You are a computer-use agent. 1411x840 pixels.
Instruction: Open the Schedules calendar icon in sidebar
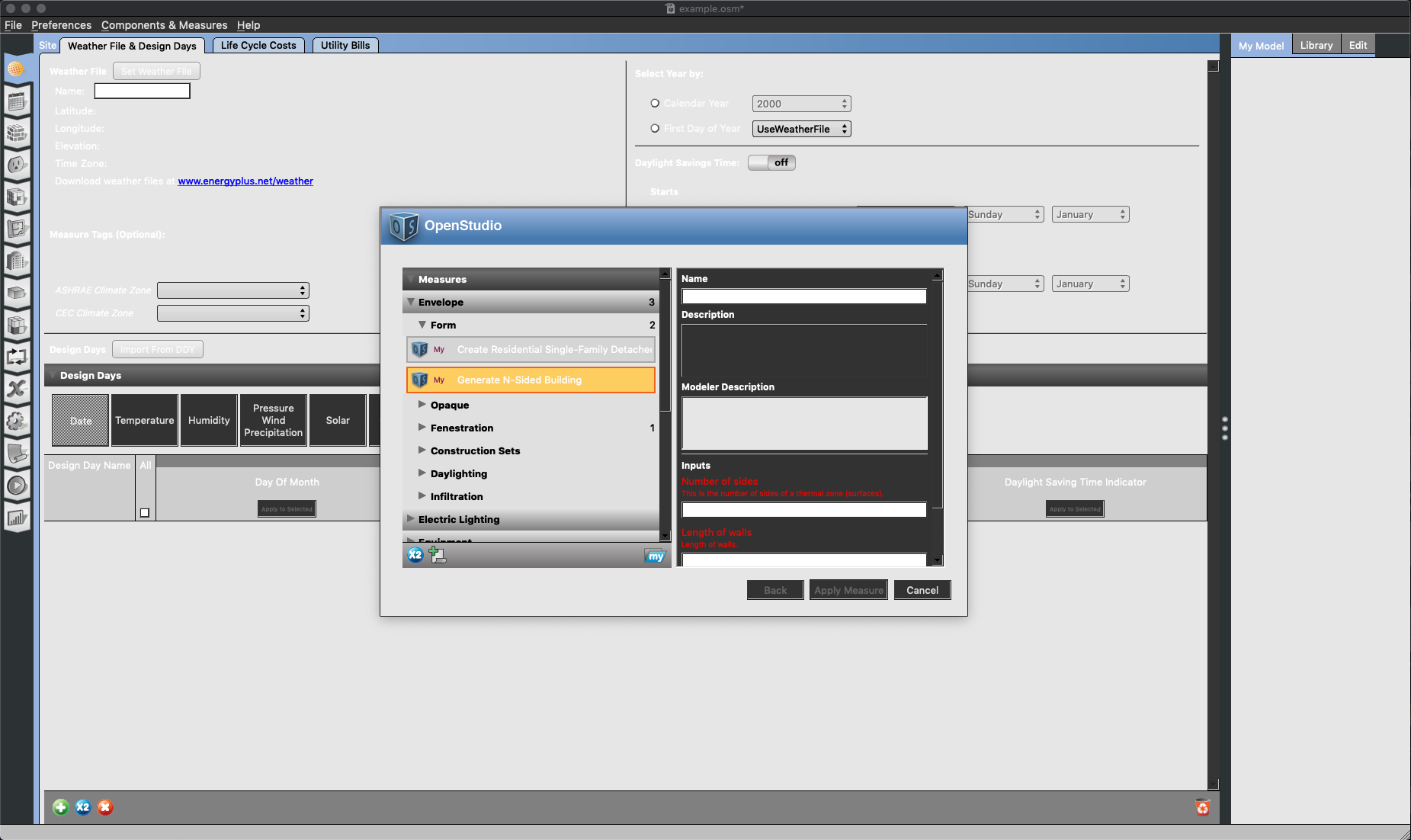point(16,101)
